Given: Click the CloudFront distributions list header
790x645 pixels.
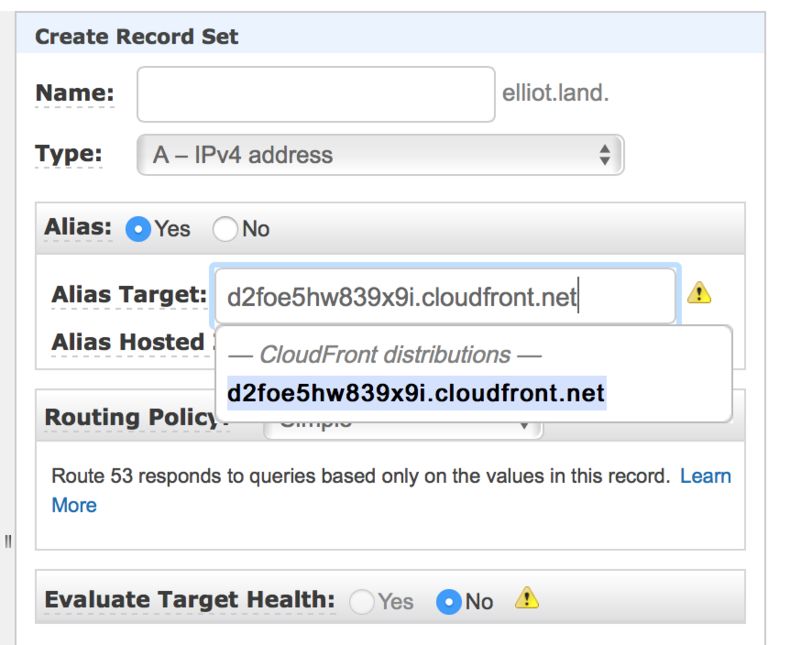Looking at the screenshot, I should point(384,354).
